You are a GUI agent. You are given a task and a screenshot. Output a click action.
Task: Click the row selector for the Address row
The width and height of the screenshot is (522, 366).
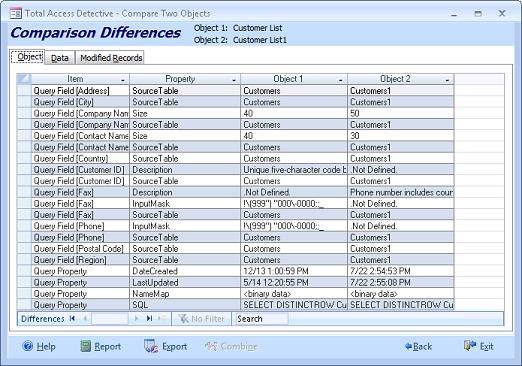(x=24, y=91)
